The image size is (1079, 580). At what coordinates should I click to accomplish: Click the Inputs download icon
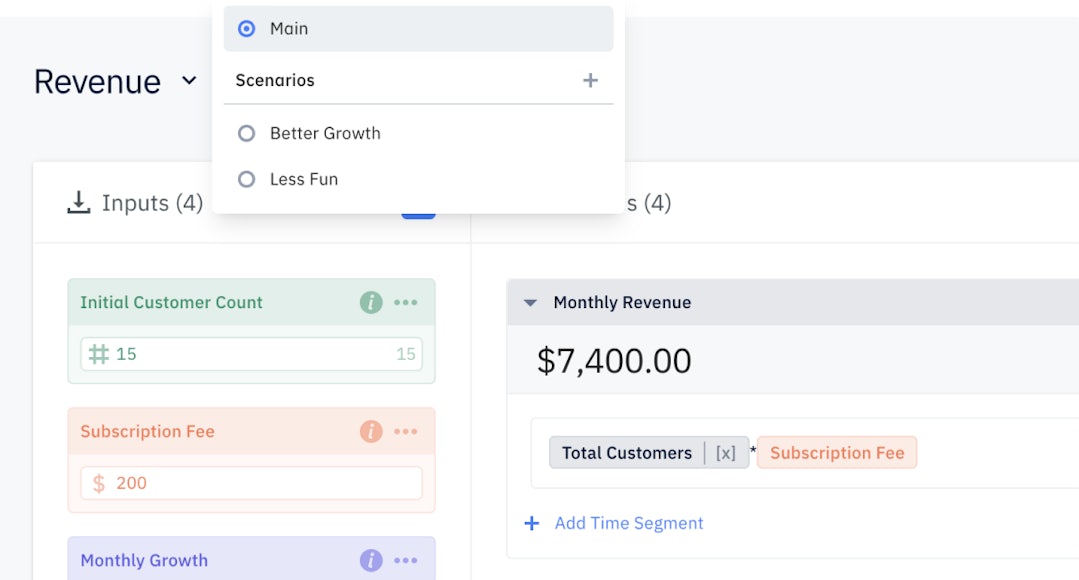pyautogui.click(x=78, y=203)
